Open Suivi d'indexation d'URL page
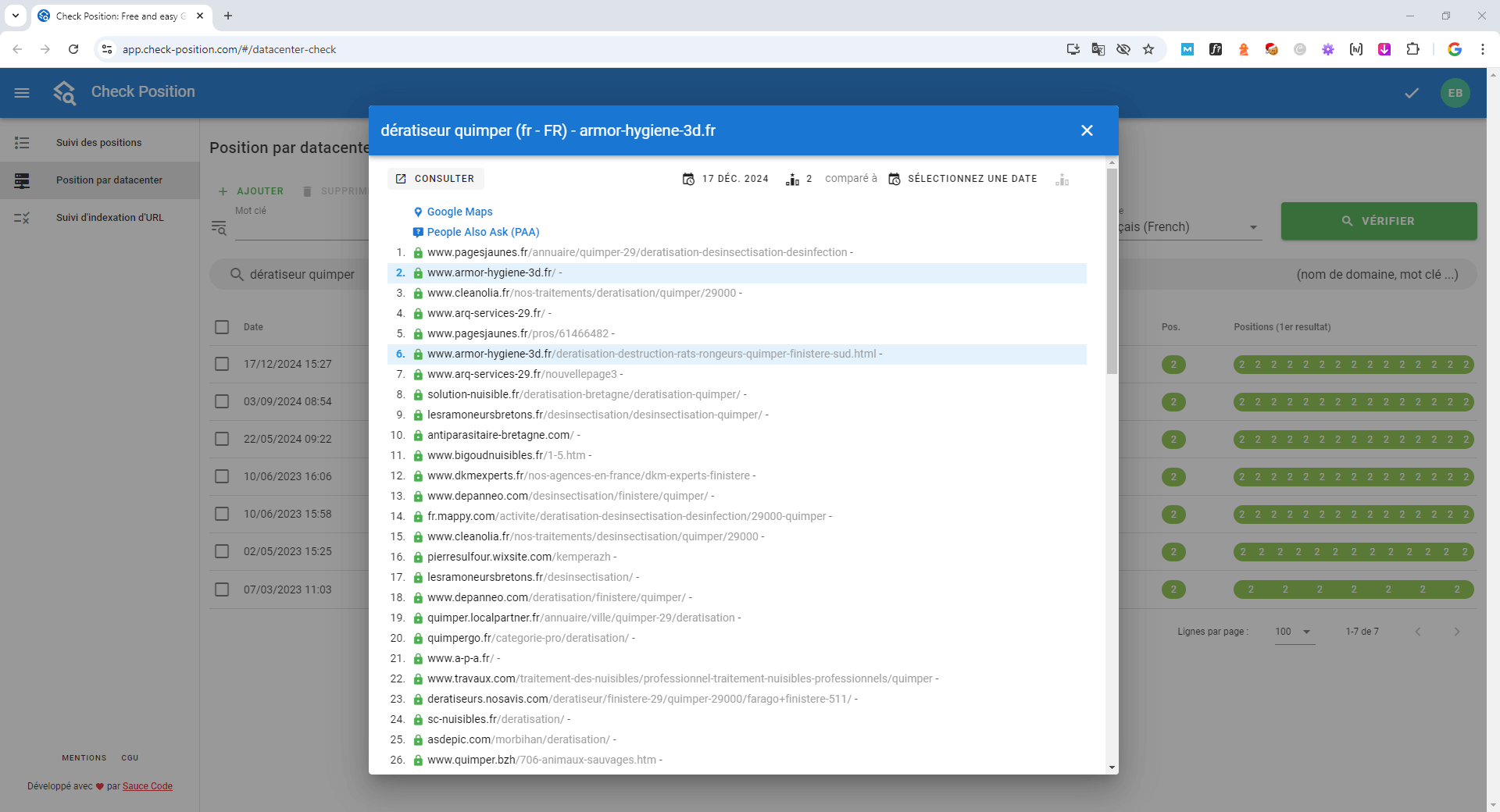Viewport: 1500px width, 812px height. pos(99,218)
